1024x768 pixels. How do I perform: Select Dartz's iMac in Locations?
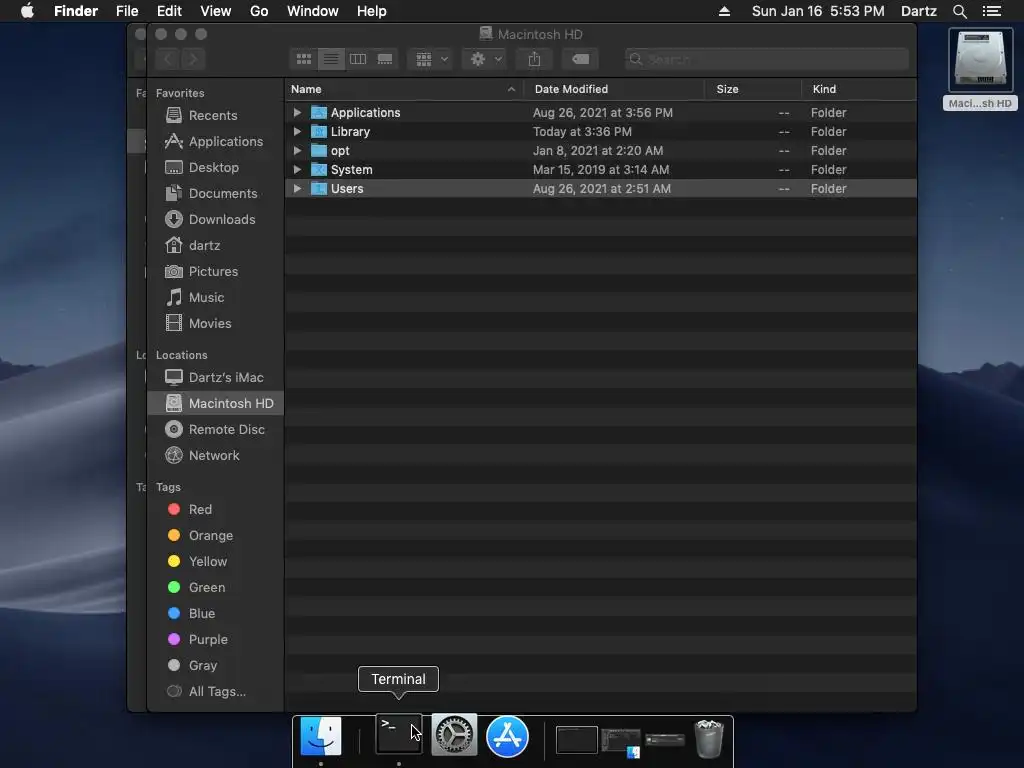pyautogui.click(x=214, y=377)
